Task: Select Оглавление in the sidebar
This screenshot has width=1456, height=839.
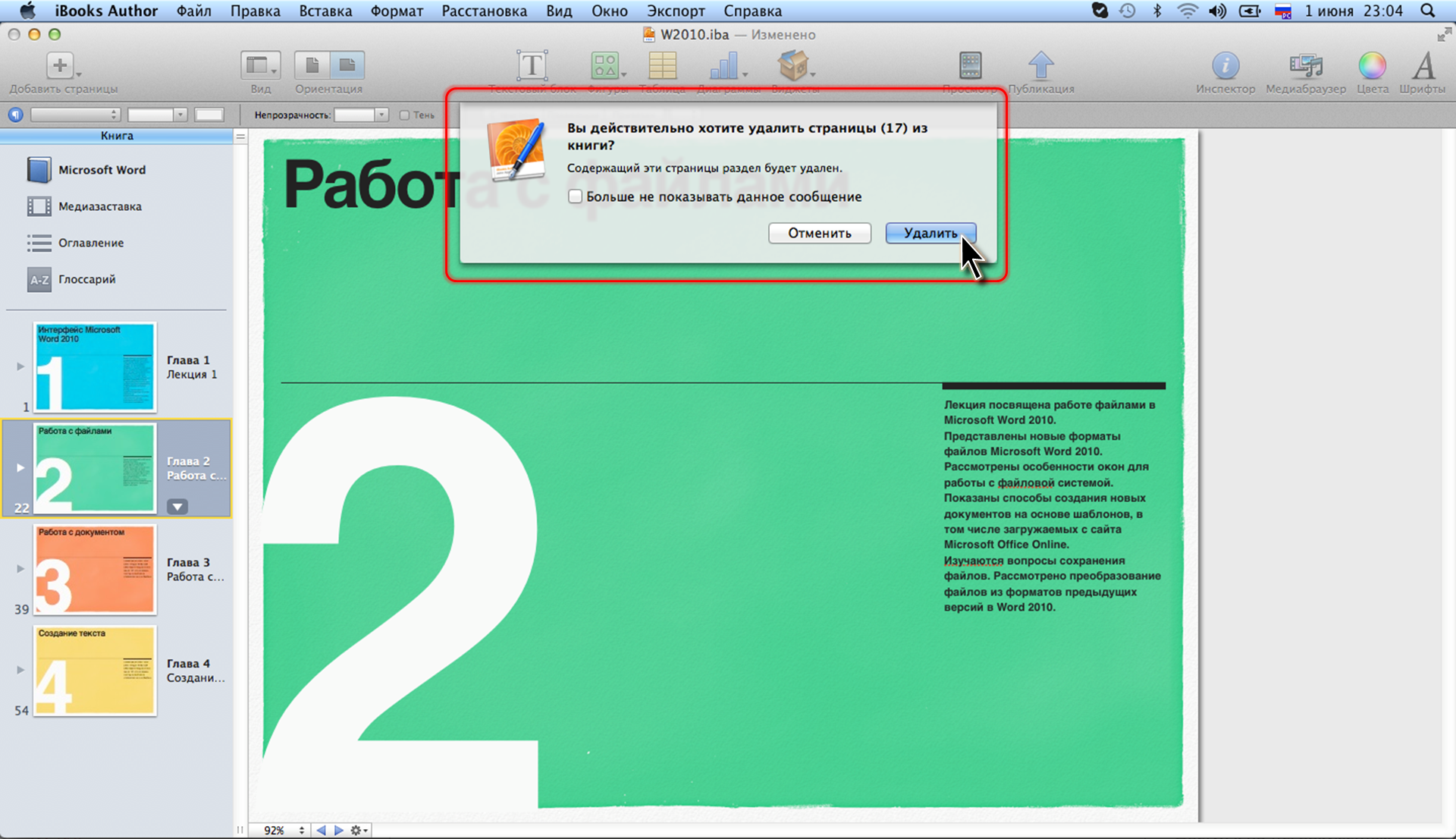Action: (x=90, y=243)
